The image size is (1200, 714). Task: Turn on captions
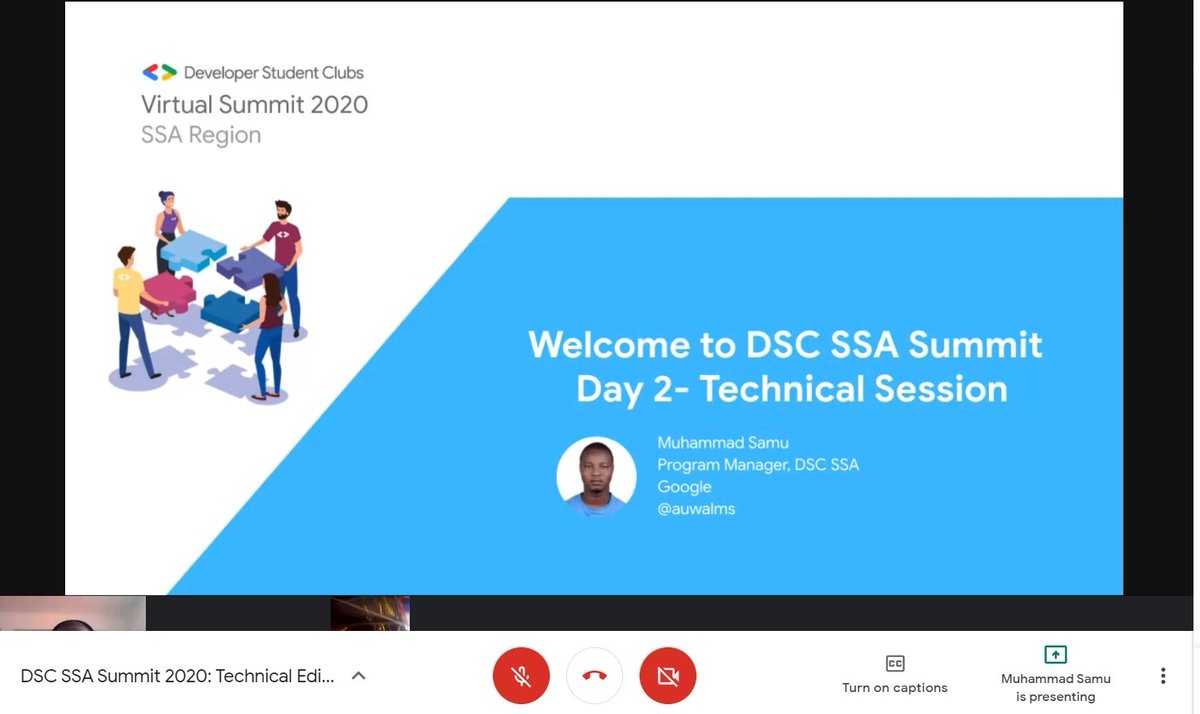[x=895, y=675]
